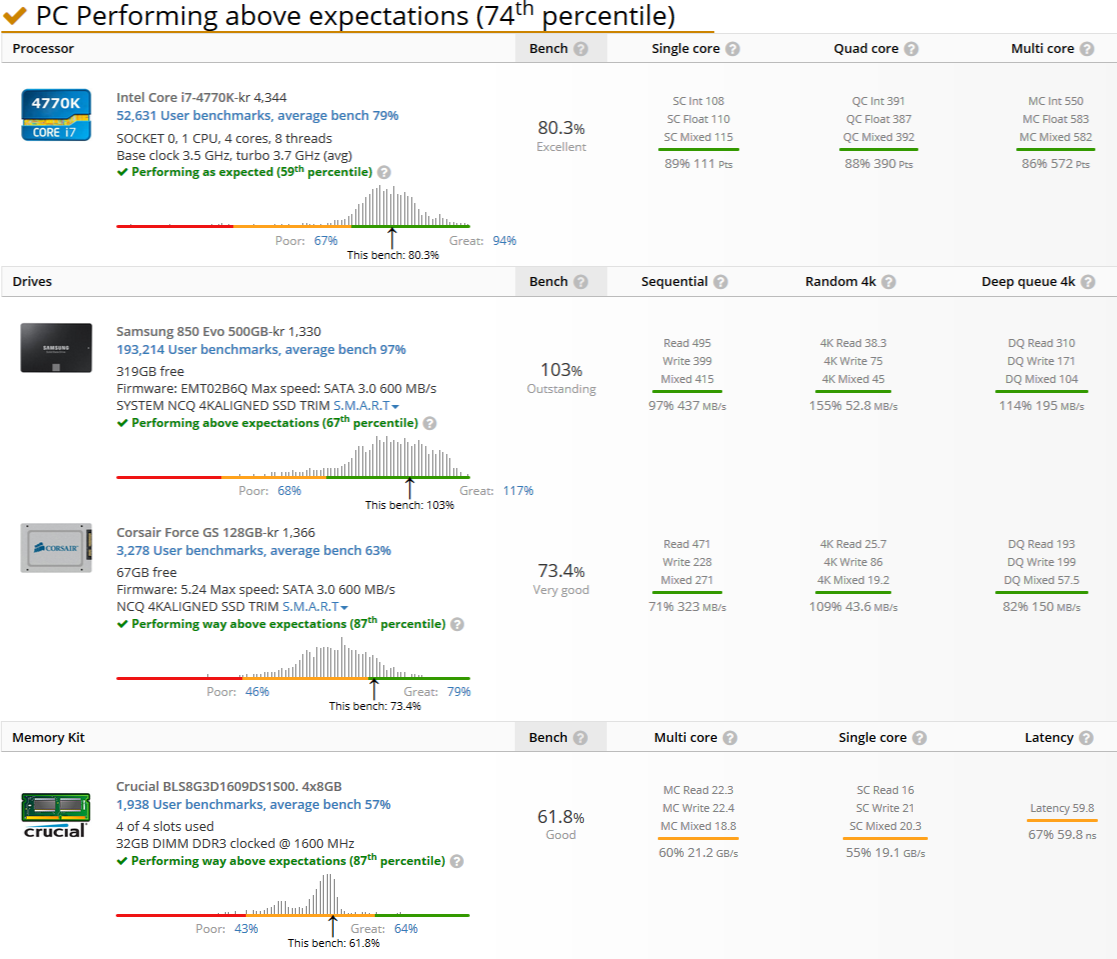The image size is (1117, 959).
Task: Click Corsair '71% 323 MB/s' sequential result
Action: (x=687, y=607)
